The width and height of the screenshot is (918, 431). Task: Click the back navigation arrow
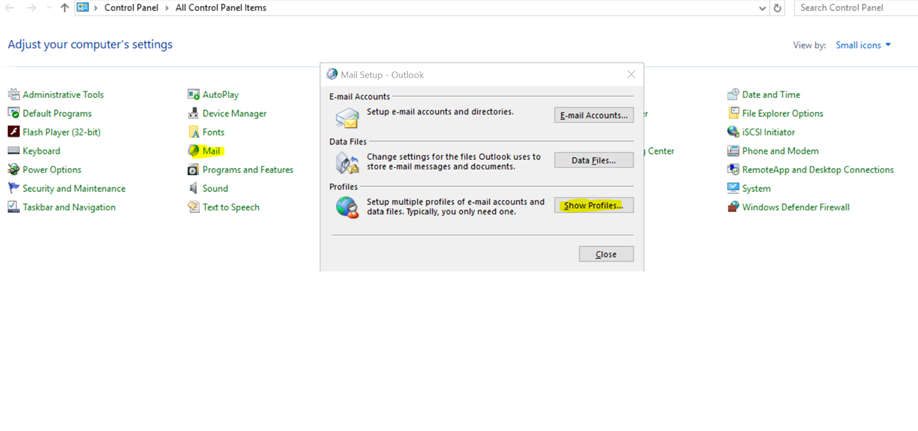[9, 8]
